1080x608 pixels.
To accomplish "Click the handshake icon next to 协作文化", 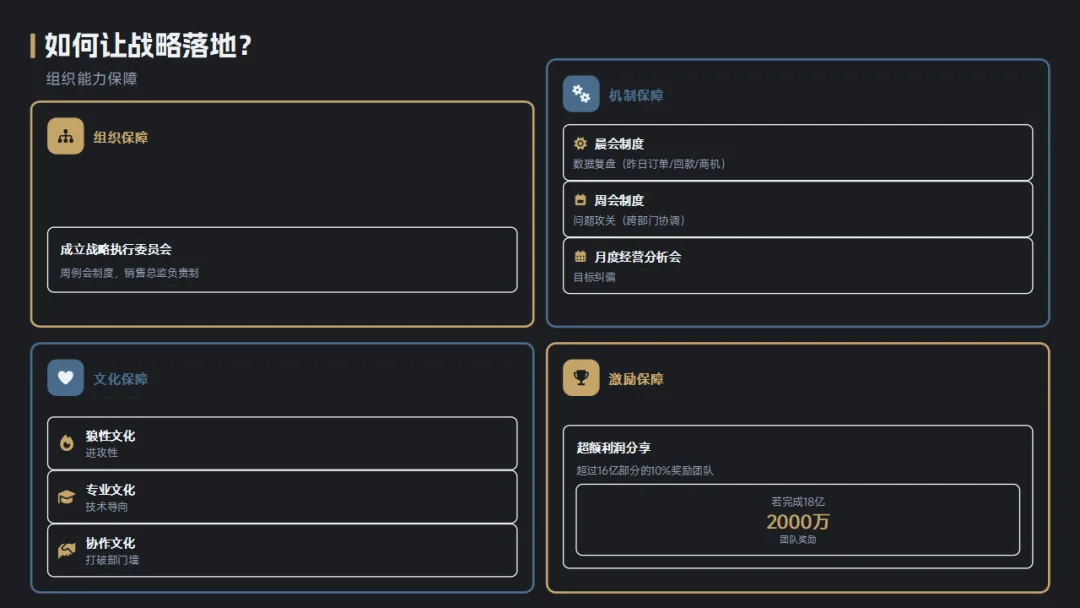I will tap(67, 550).
